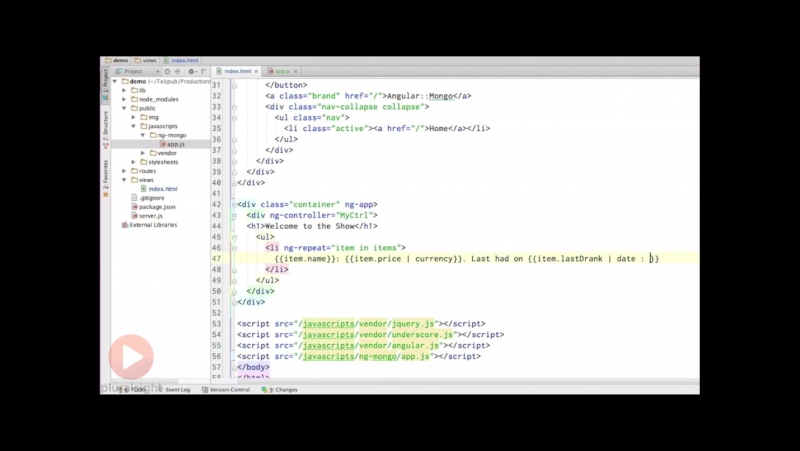Click the demo breadcrumb
Image resolution: width=800 pixels, height=451 pixels.
point(117,60)
